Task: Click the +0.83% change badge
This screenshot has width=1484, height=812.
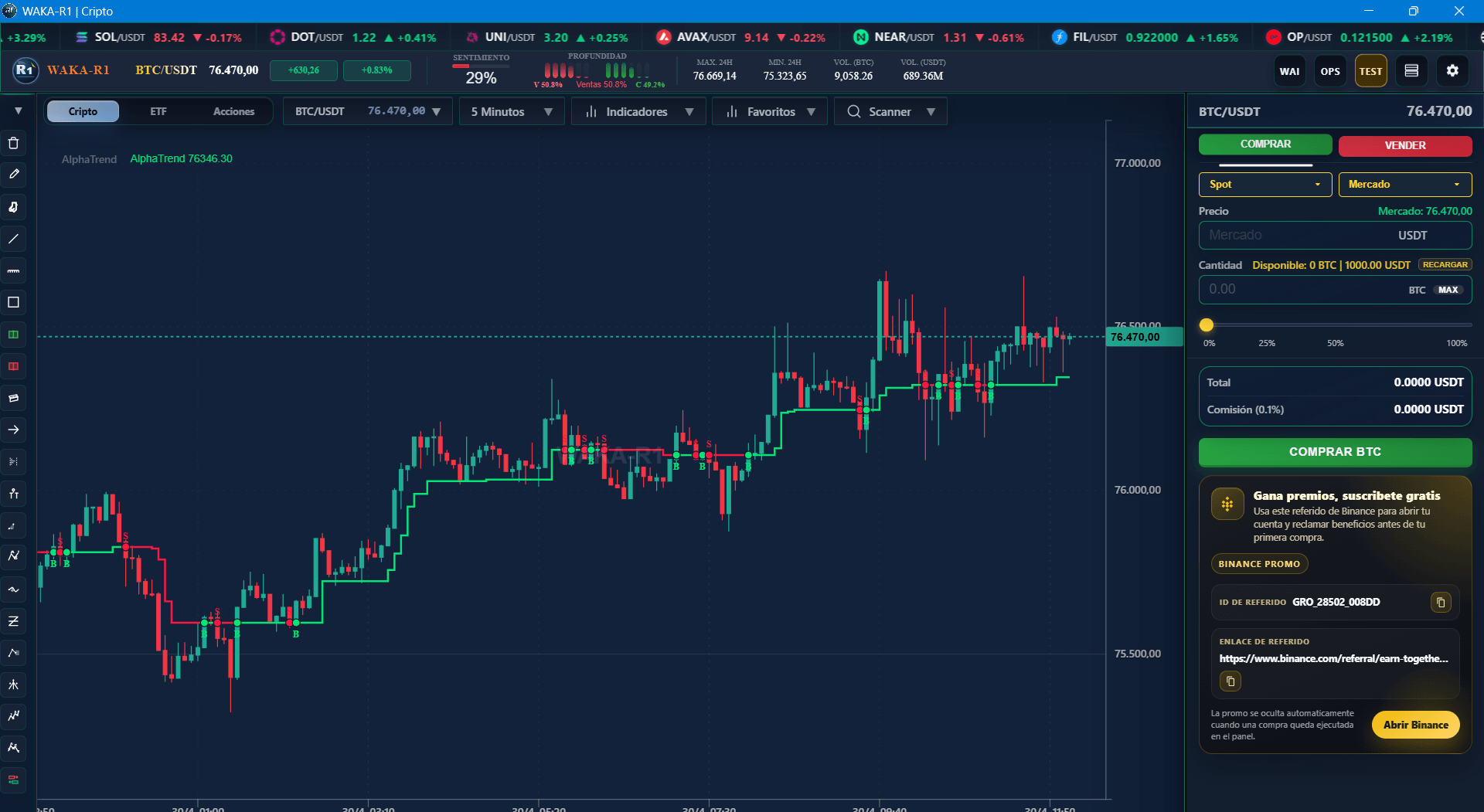Action: point(376,70)
